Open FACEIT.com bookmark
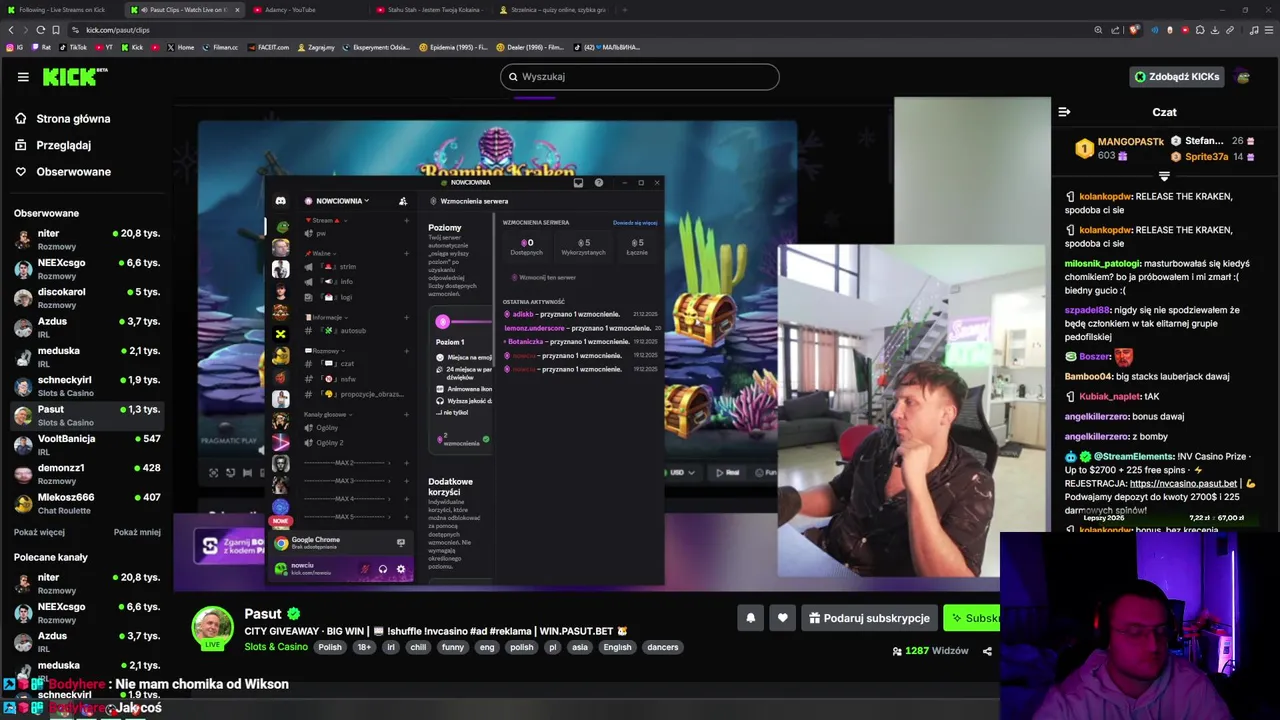This screenshot has height=720, width=1280. coord(267,47)
